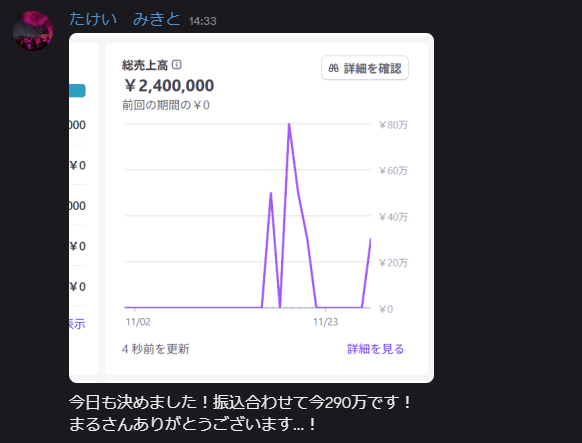Viewport: 582px width, 443px height.
Task: Click the ￥80万 axis label
Action: tap(393, 125)
